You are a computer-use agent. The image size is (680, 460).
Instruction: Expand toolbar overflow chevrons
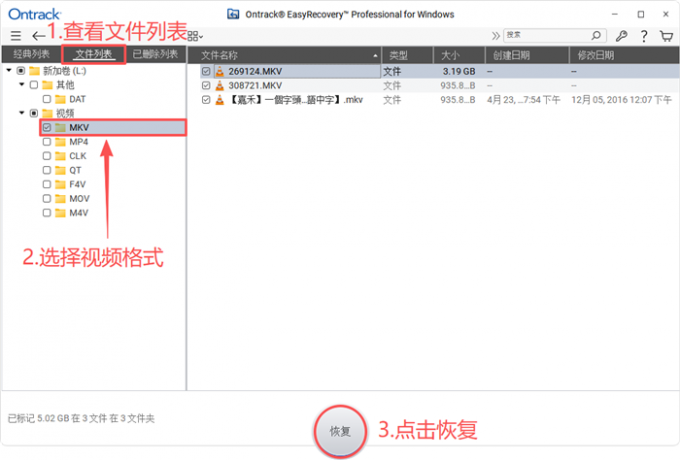click(x=495, y=36)
